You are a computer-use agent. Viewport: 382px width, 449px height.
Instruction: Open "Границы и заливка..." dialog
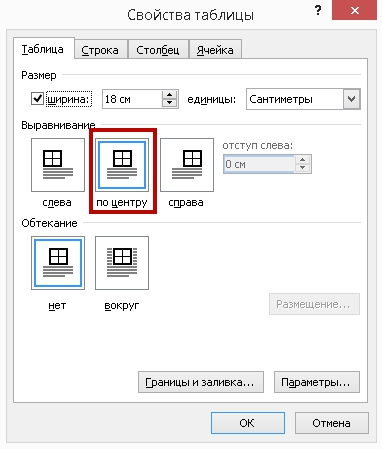(x=201, y=382)
